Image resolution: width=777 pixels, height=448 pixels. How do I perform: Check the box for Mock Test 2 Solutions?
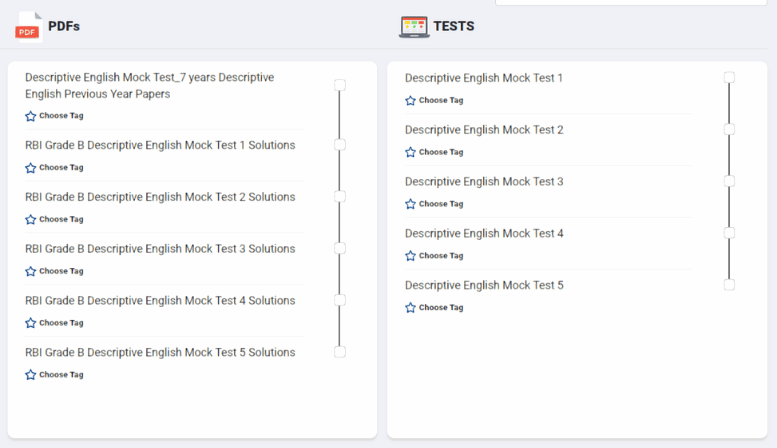pos(340,197)
